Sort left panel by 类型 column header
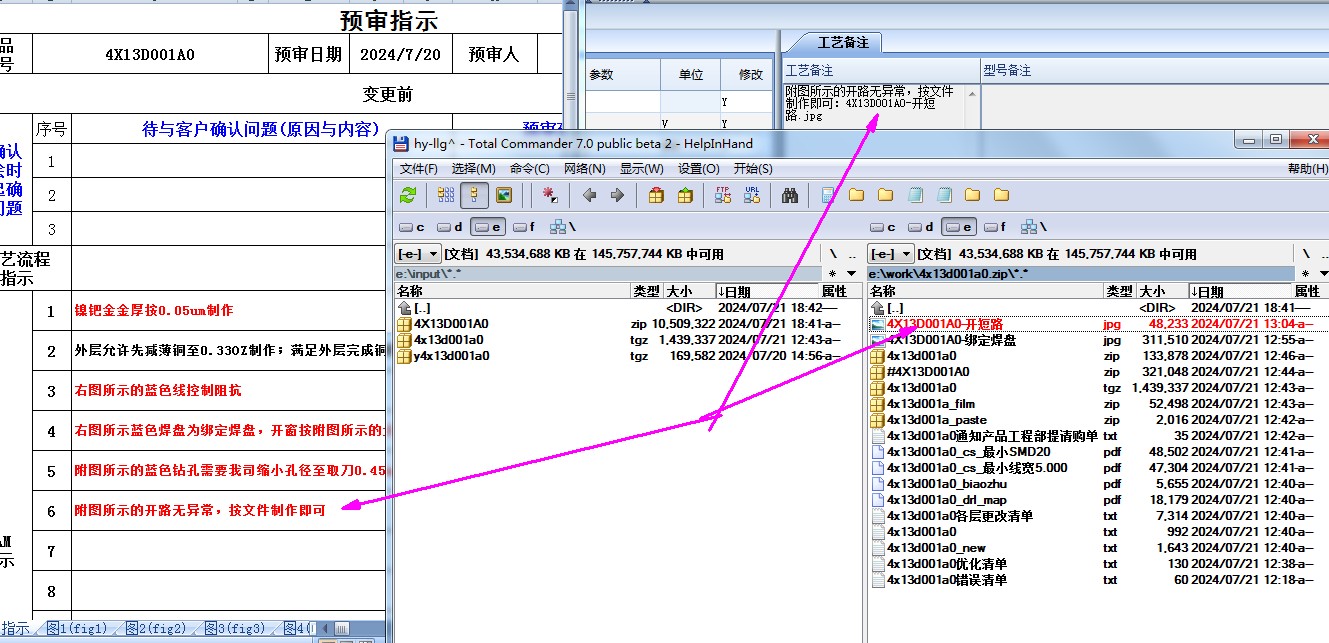 [x=646, y=291]
